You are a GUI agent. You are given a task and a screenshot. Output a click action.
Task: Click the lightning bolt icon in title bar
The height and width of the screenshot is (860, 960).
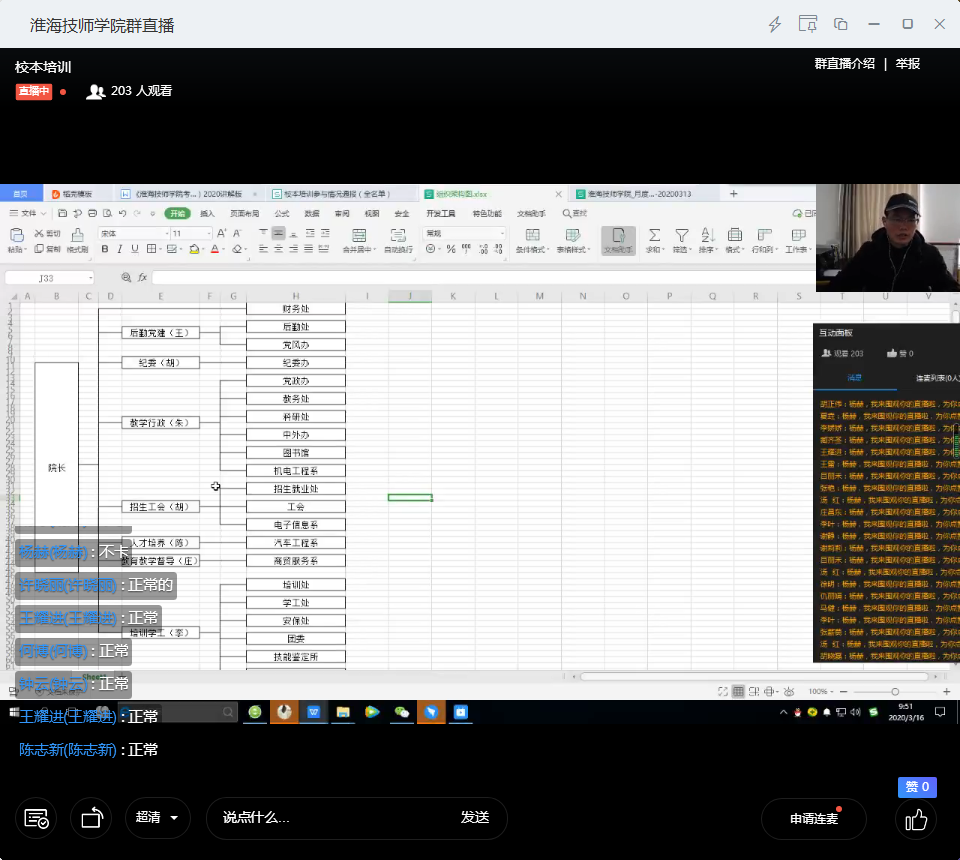775,24
